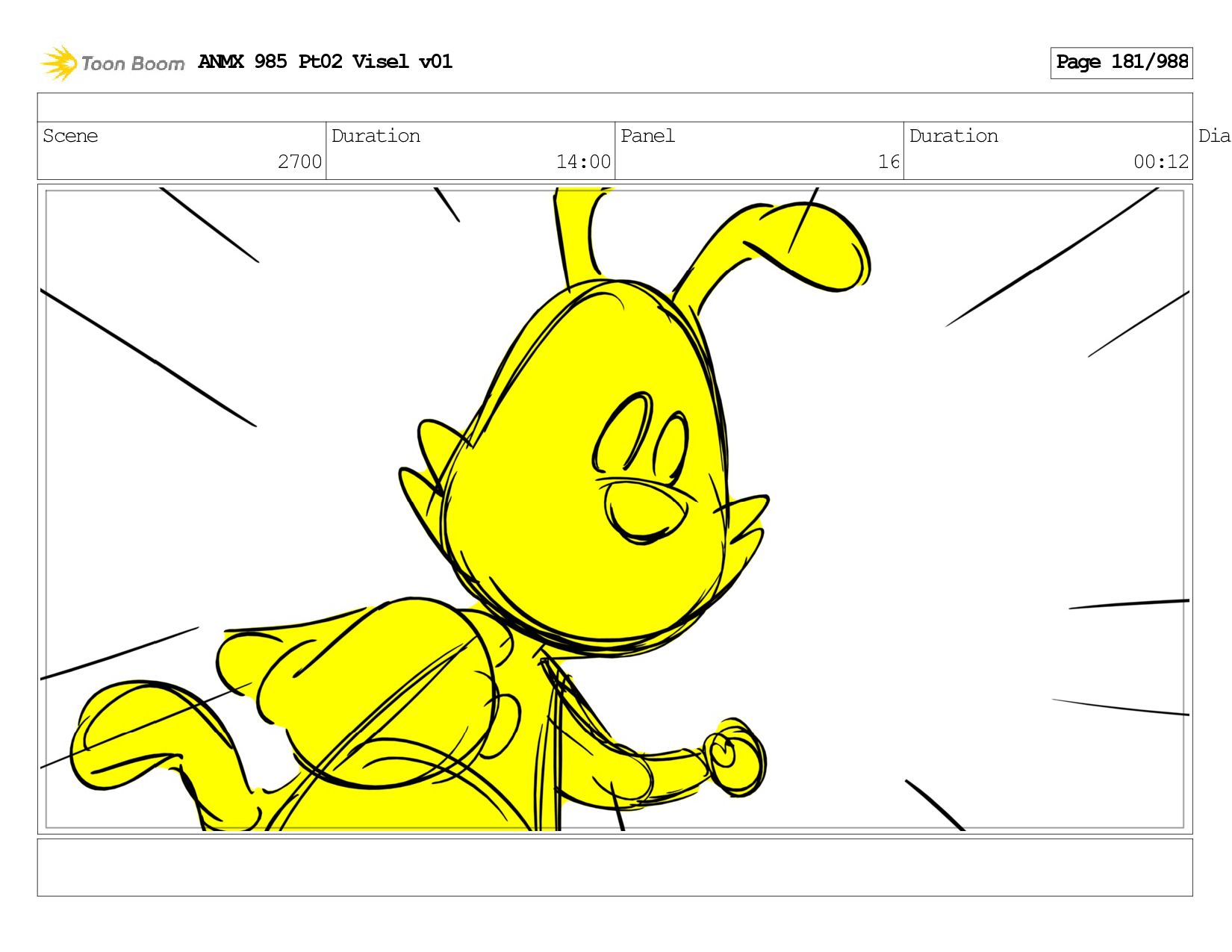Click the empty notes box below the panel
The width and height of the screenshot is (1232, 952).
point(615,867)
